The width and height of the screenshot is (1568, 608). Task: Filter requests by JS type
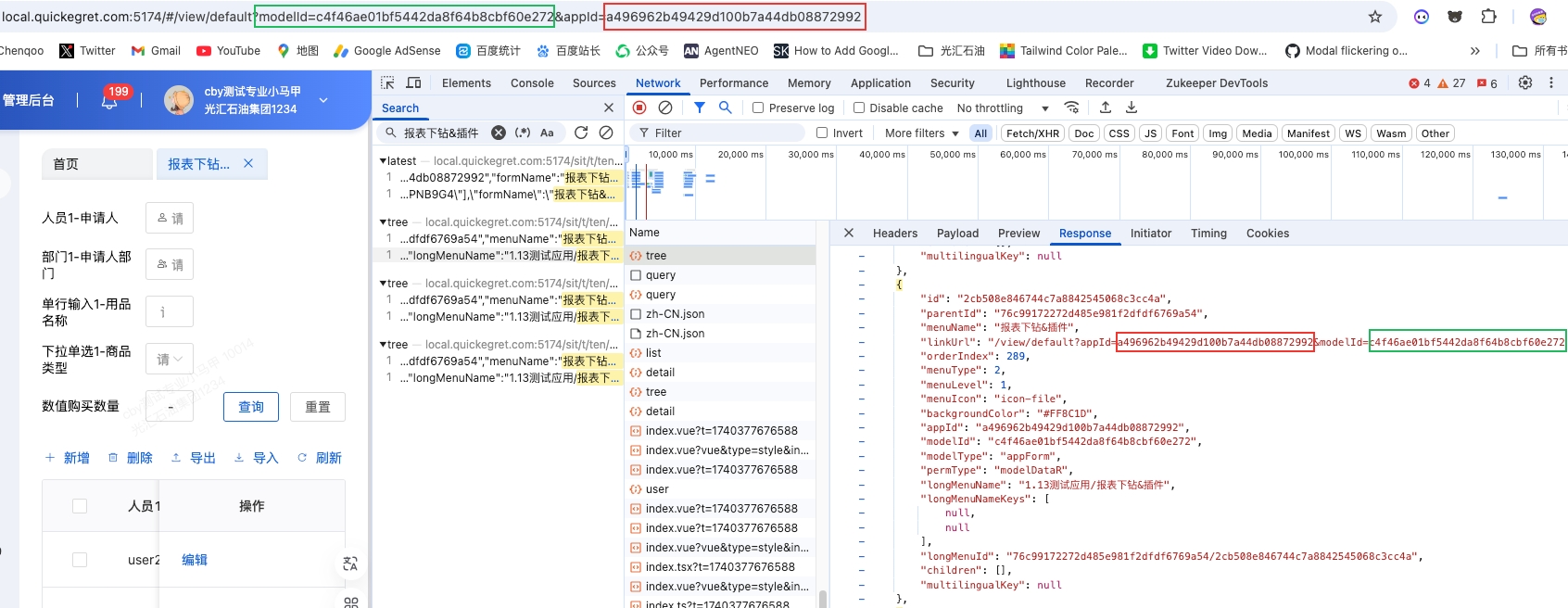pos(1150,133)
